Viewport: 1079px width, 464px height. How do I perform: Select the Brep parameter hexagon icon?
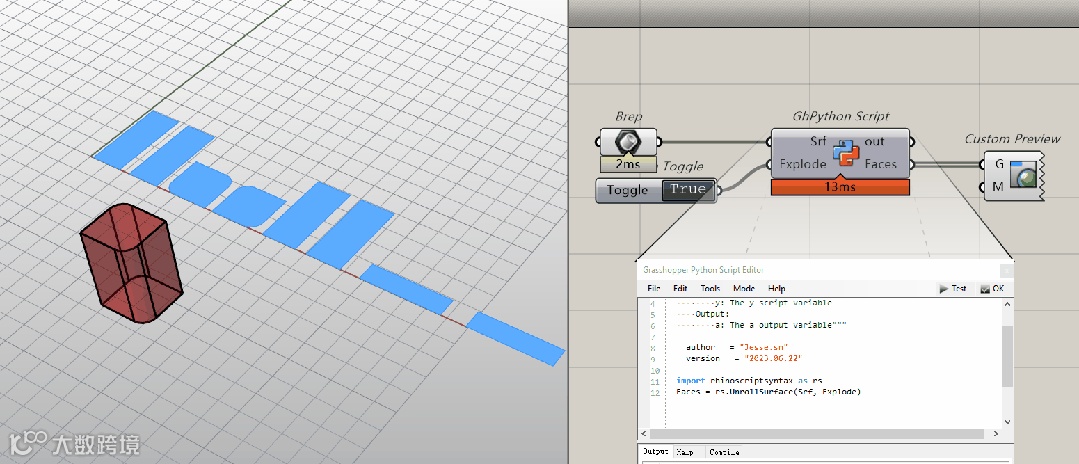point(627,143)
